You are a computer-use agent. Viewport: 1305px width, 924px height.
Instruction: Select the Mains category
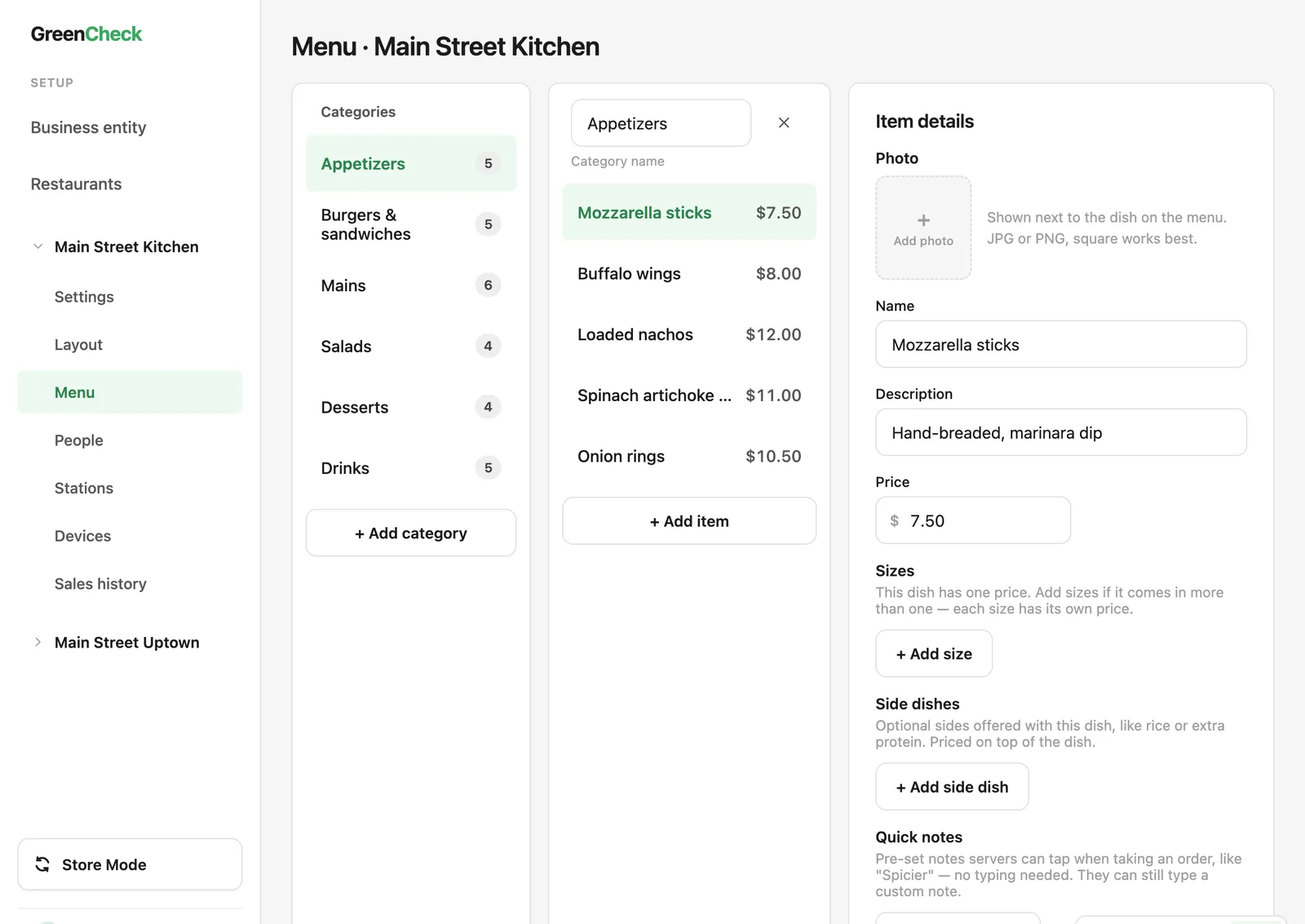pos(411,285)
